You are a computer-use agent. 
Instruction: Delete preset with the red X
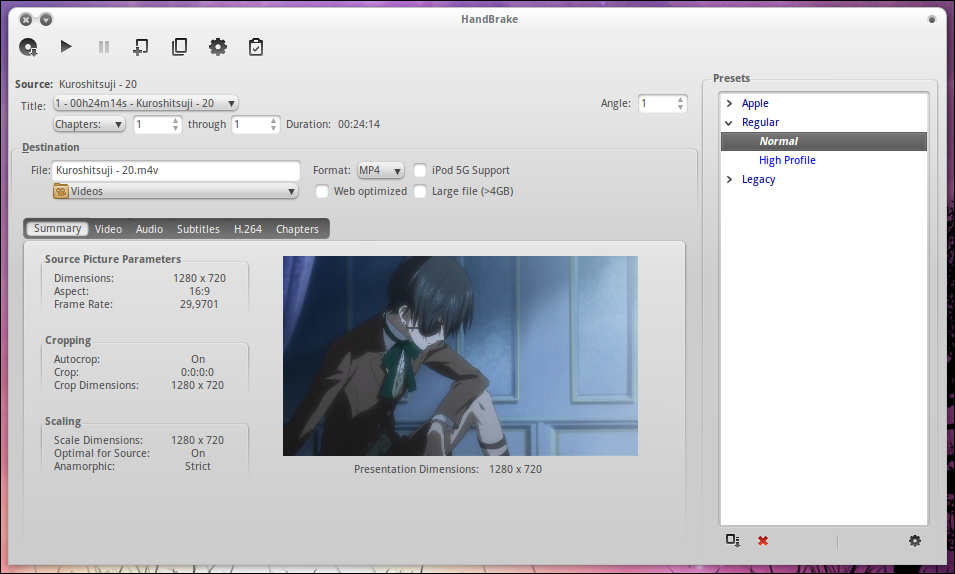point(763,540)
